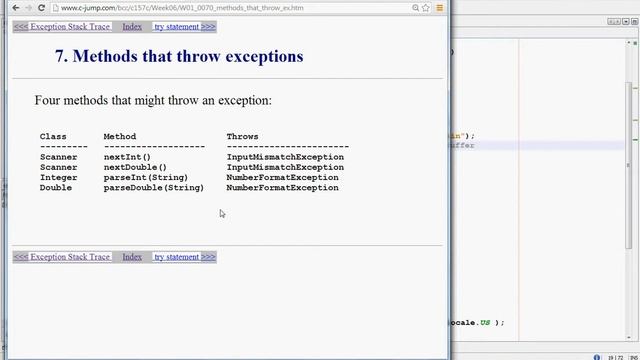Click IDE editor tab scroll-right arrow button
The width and height of the screenshot is (640, 360).
(x=617, y=21)
